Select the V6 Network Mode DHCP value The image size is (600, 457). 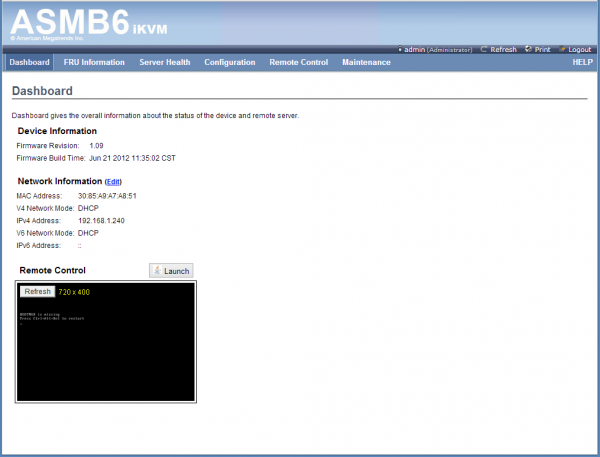click(88, 233)
